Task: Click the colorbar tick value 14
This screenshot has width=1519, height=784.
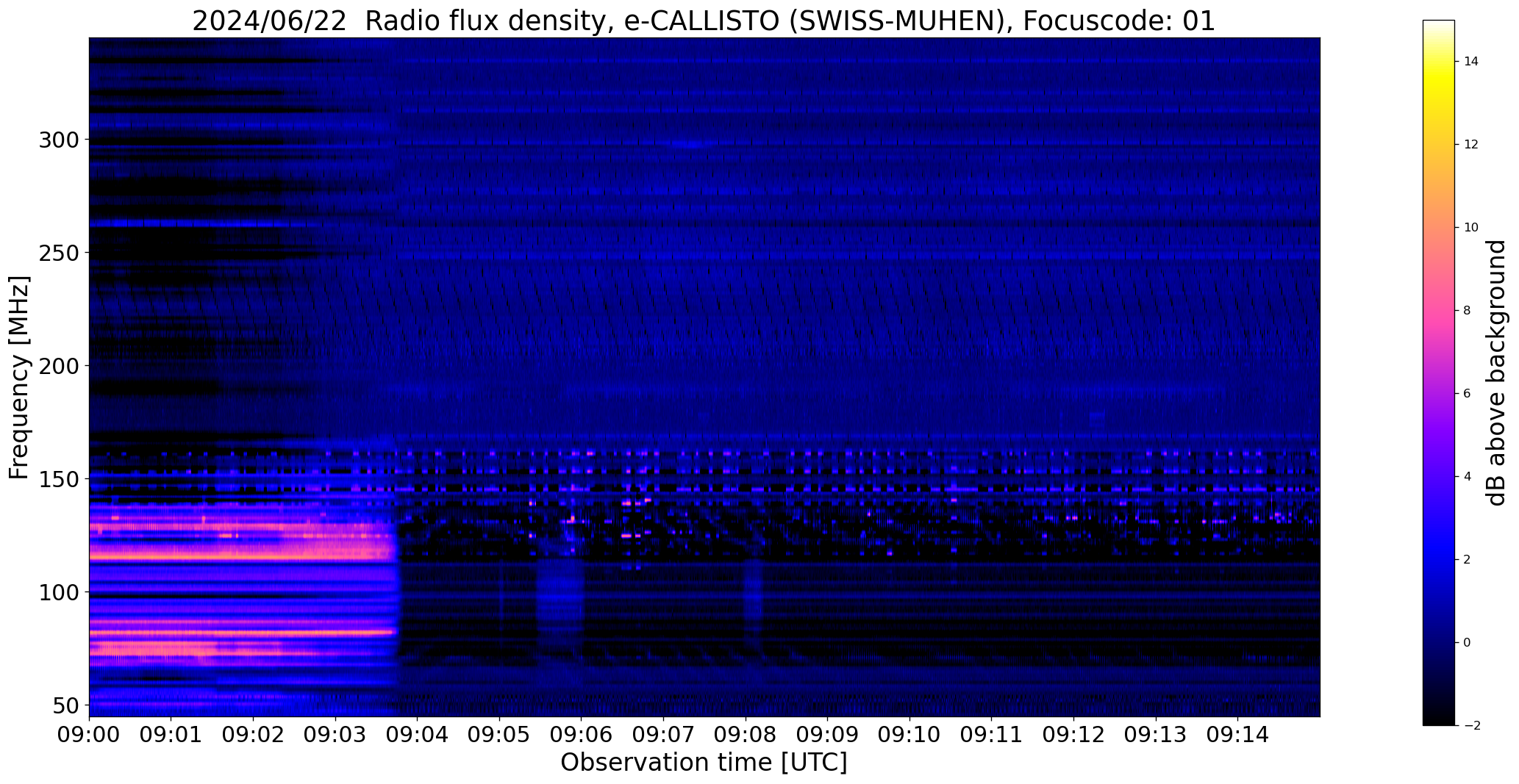Action: (1471, 62)
